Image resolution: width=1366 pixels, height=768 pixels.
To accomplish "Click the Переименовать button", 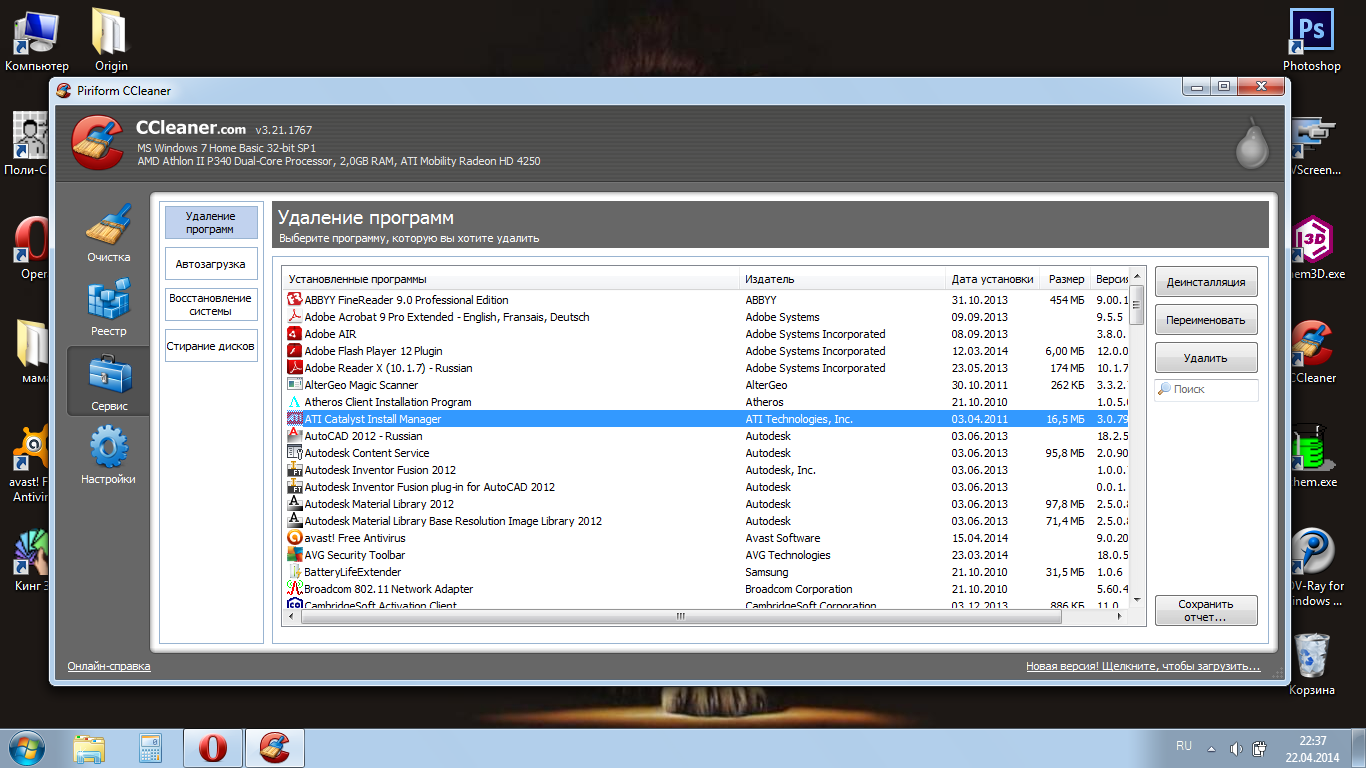I will coord(1206,320).
